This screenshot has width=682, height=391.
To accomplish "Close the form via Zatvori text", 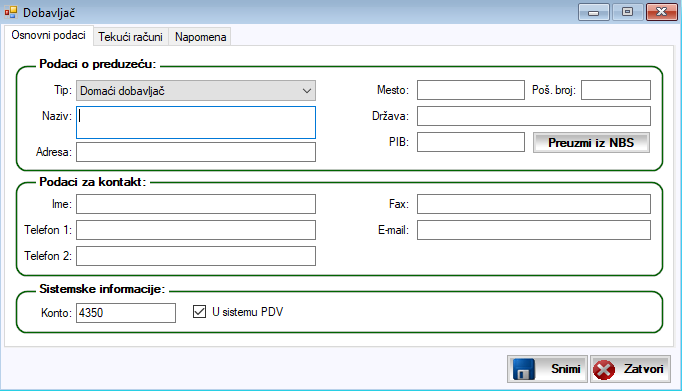I will click(643, 369).
